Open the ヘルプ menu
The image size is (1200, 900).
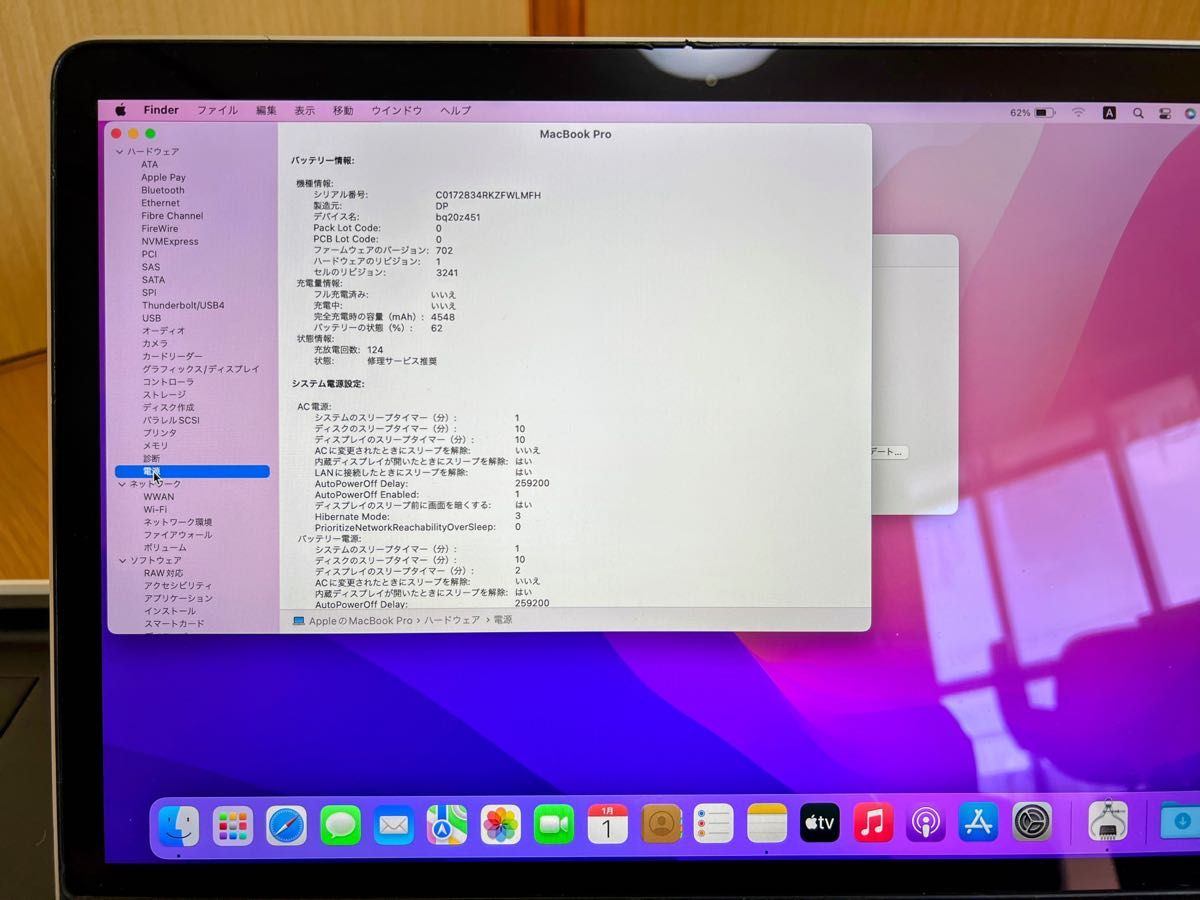pos(456,111)
